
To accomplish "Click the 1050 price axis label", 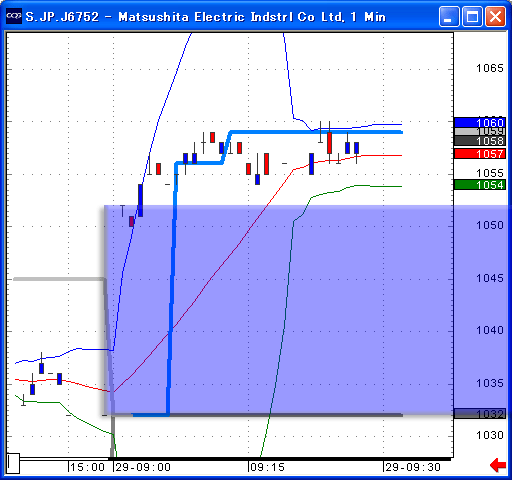I will coord(490,225).
